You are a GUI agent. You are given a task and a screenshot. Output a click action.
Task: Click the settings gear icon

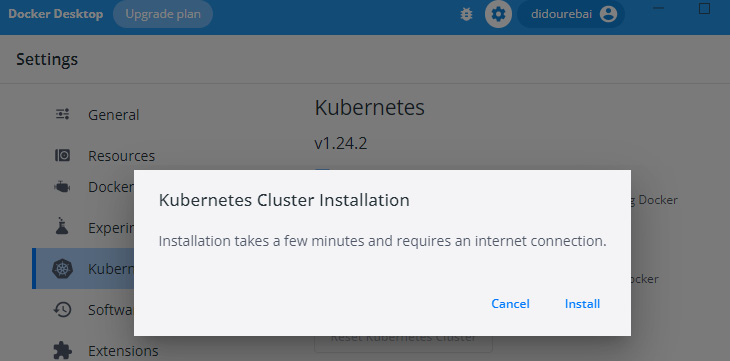pyautogui.click(x=498, y=14)
